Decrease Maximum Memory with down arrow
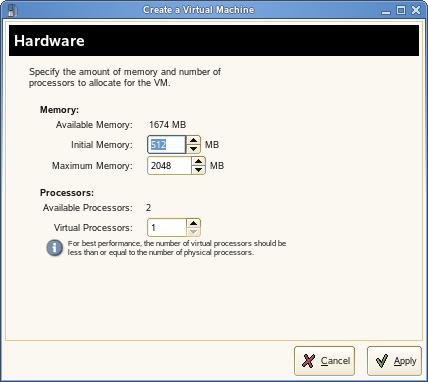The width and height of the screenshot is (428, 382). 198,170
